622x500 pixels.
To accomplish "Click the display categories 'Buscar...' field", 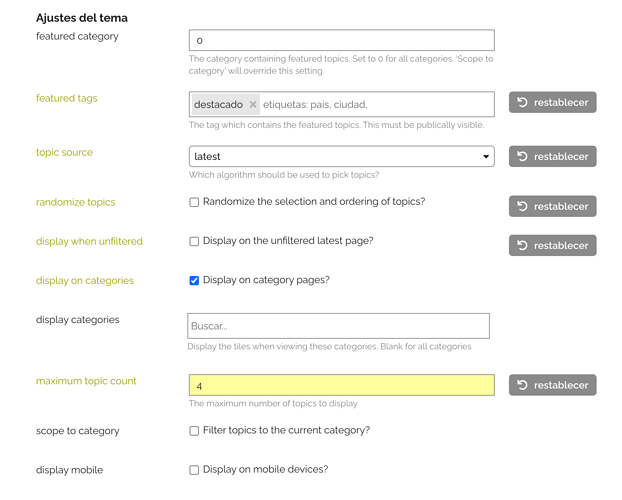I will coord(338,326).
